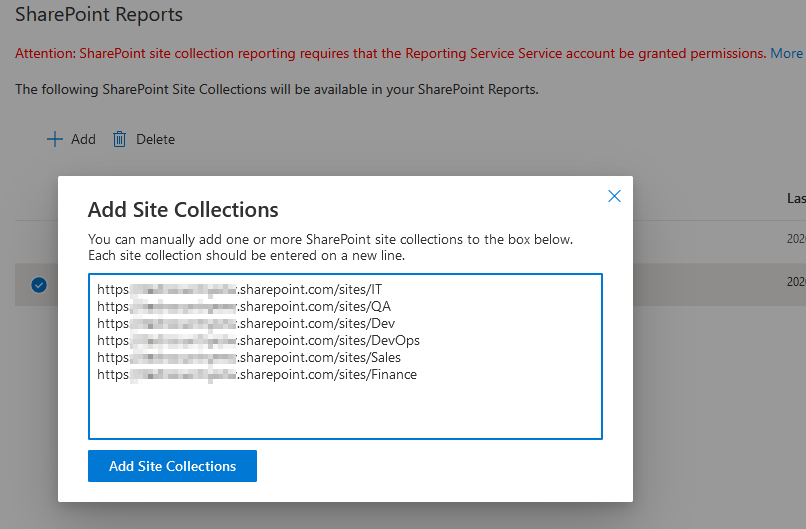Click the red Attention warning text
Image resolution: width=806 pixels, height=529 pixels.
(x=391, y=53)
